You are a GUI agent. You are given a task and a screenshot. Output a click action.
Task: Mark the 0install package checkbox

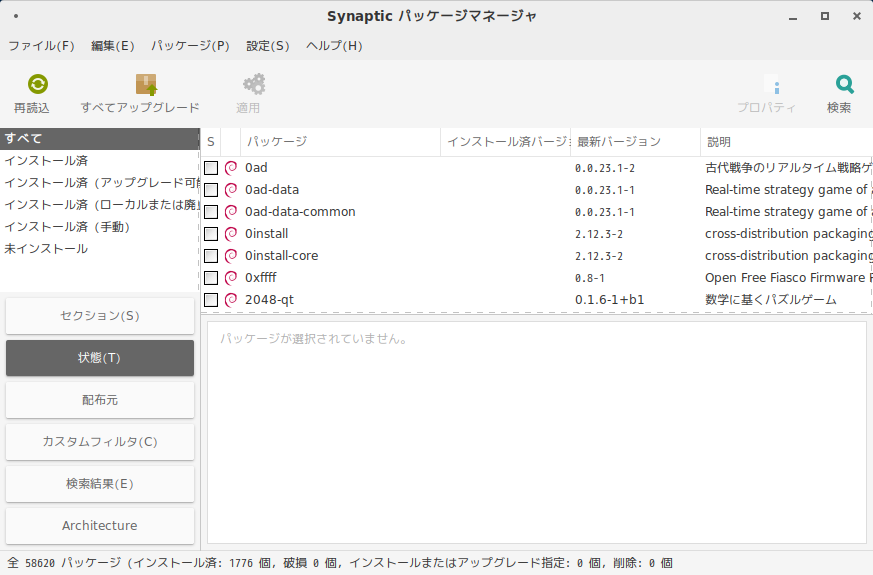211,234
